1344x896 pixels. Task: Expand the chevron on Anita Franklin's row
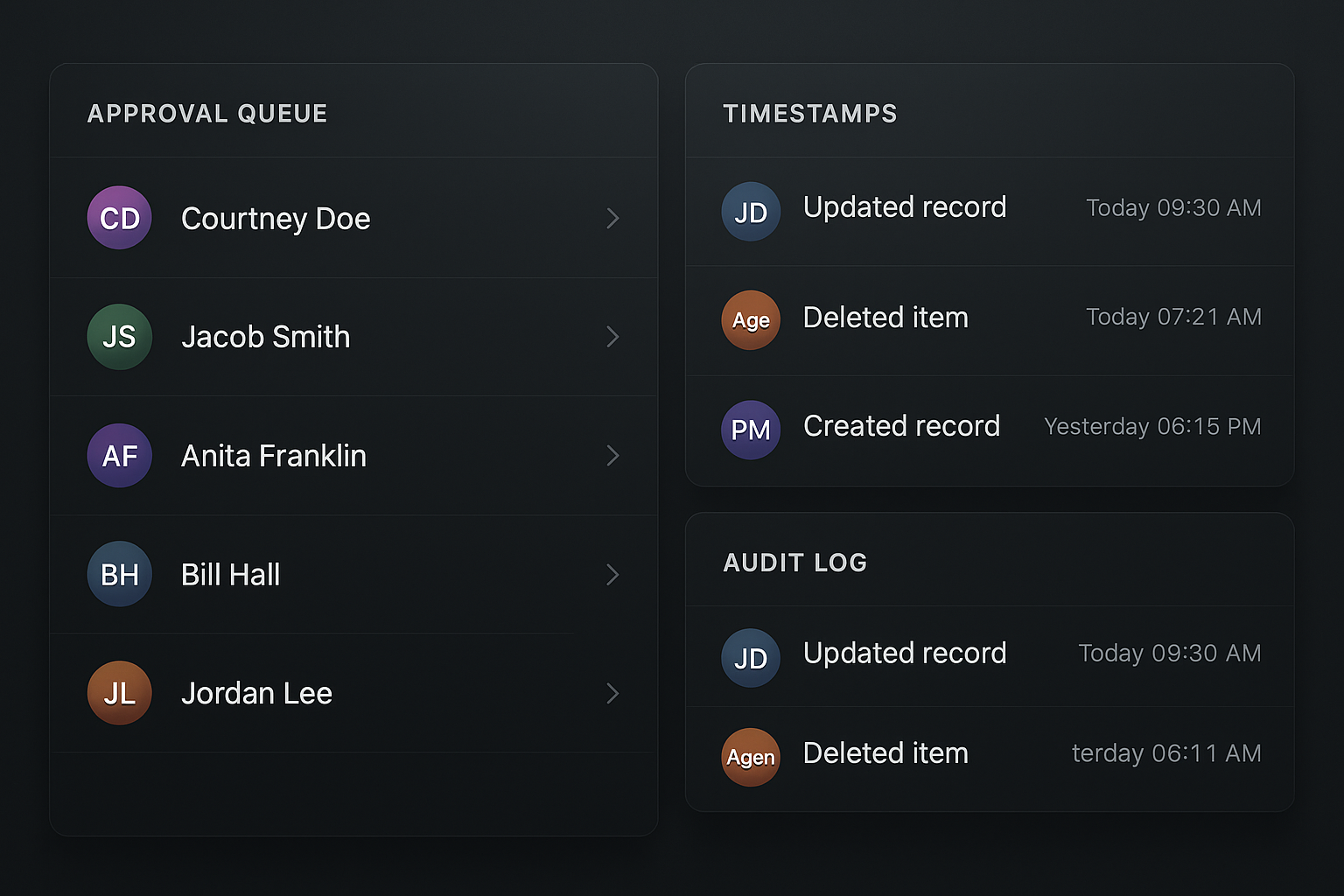point(612,456)
